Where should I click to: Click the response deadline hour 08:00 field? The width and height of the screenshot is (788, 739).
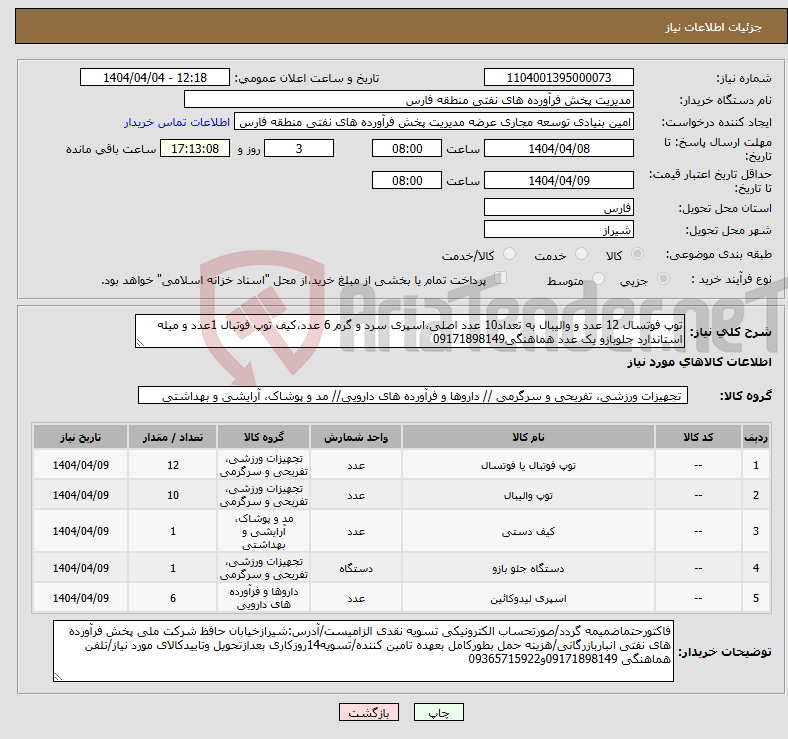(x=407, y=148)
